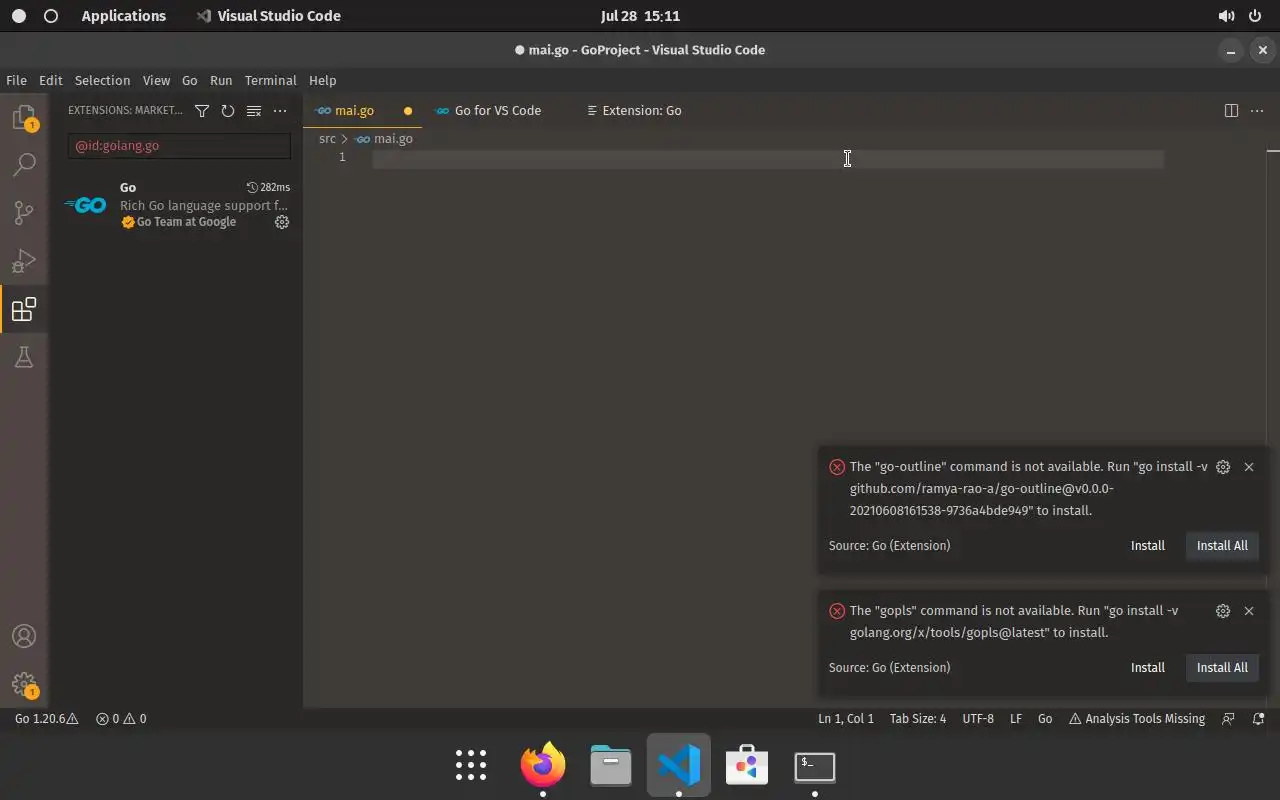The image size is (1280, 800).
Task: Select src in the breadcrumb path
Action: pos(327,139)
